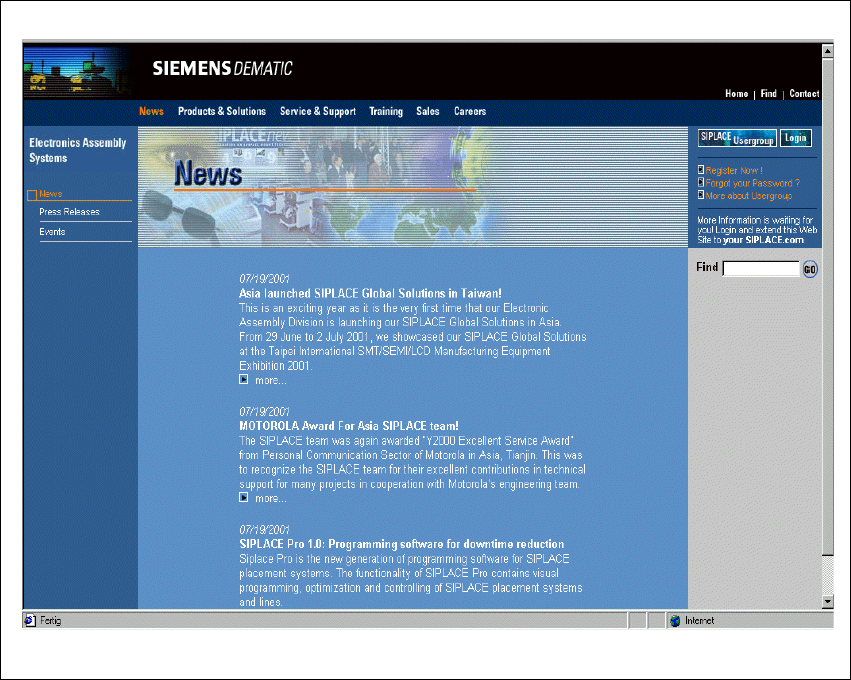Click the scrollbar up arrow
This screenshot has width=851, height=680.
(828, 51)
